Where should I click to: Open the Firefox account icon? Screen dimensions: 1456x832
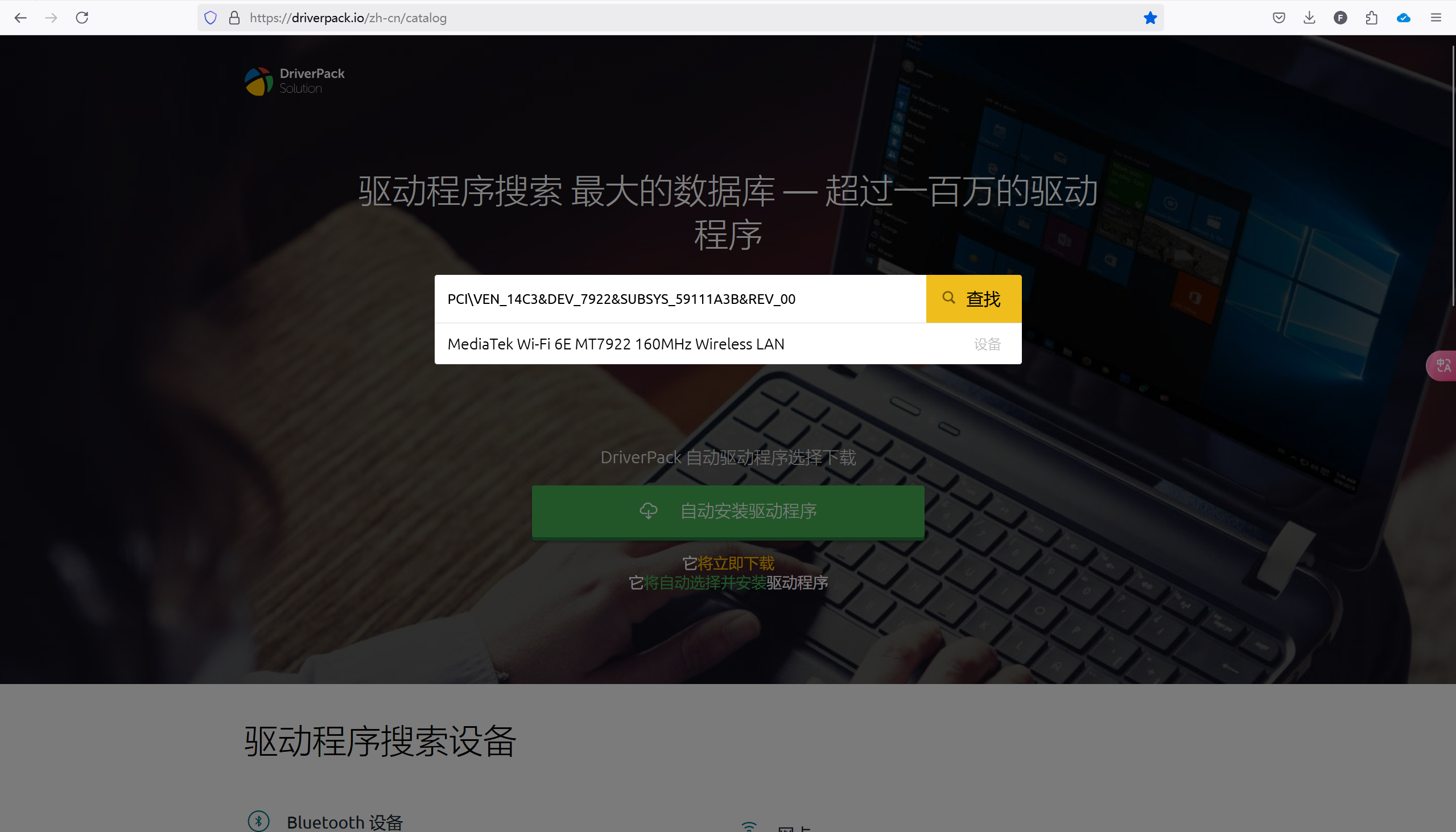pyautogui.click(x=1340, y=18)
